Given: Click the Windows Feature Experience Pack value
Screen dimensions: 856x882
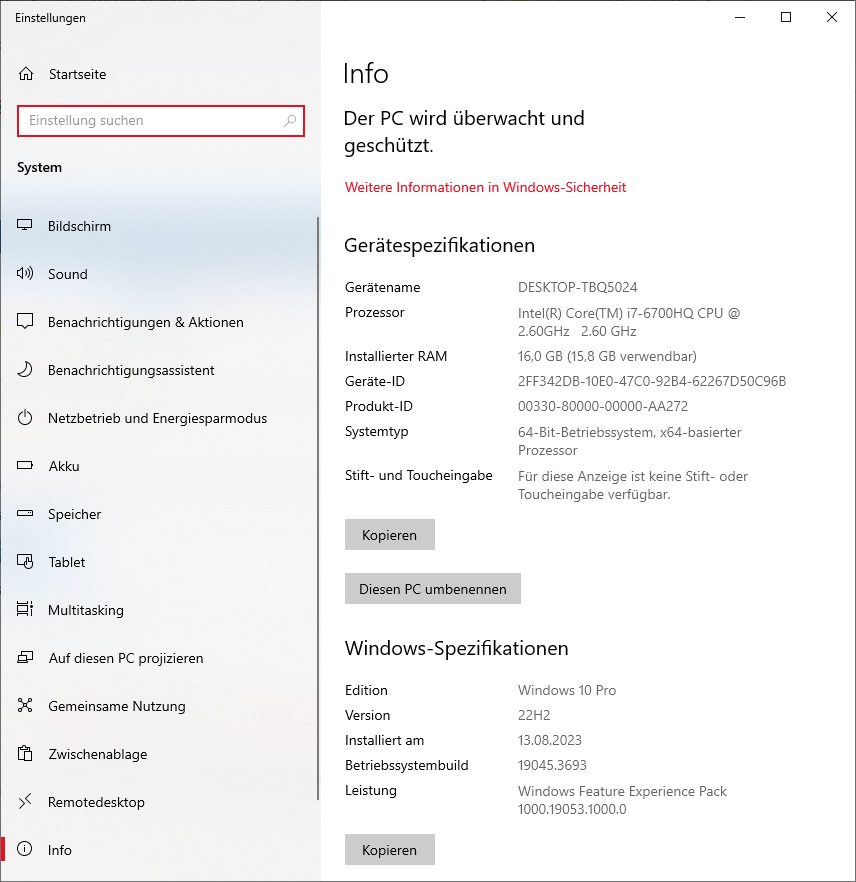Looking at the screenshot, I should click(x=622, y=800).
